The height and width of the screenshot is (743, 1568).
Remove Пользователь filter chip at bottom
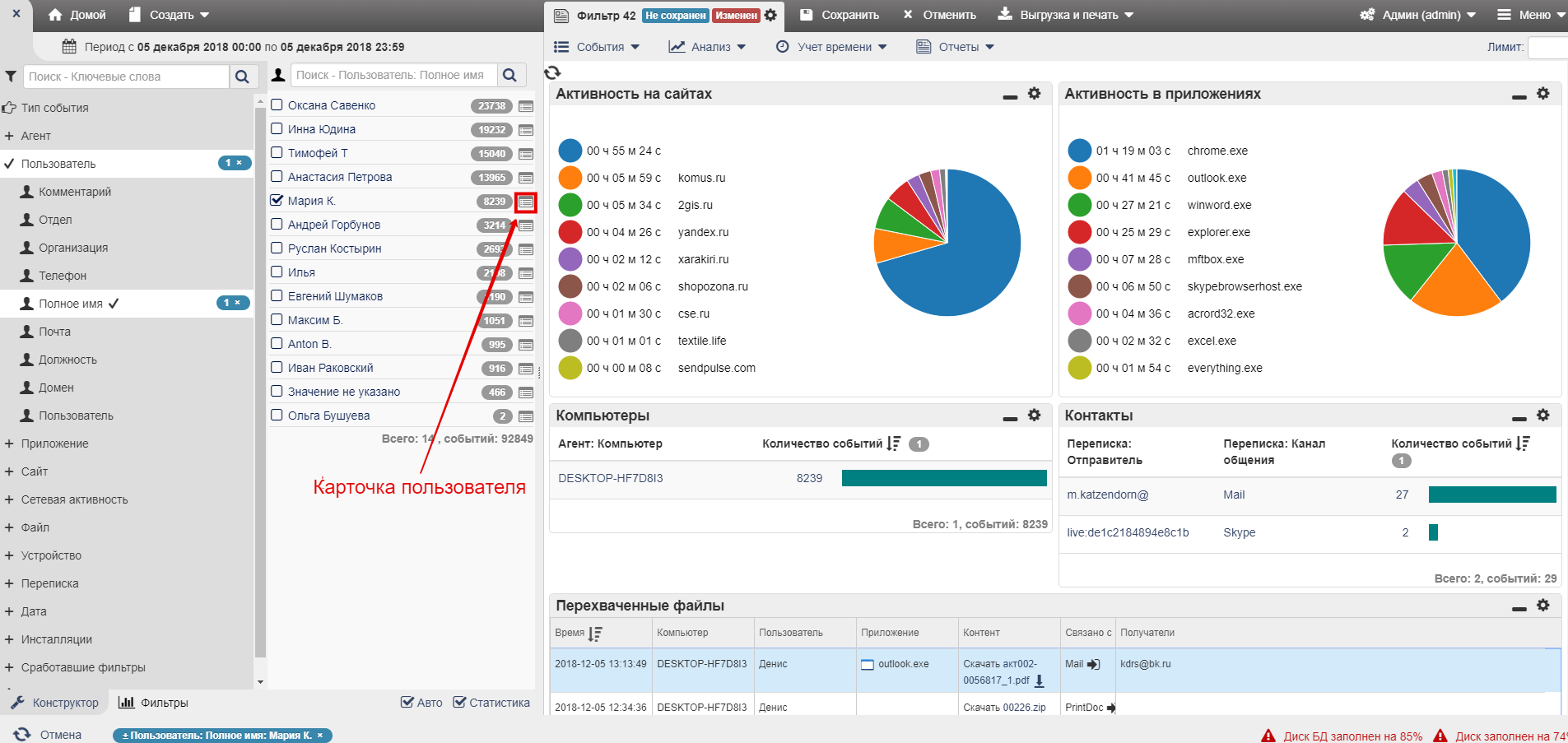tap(320, 736)
